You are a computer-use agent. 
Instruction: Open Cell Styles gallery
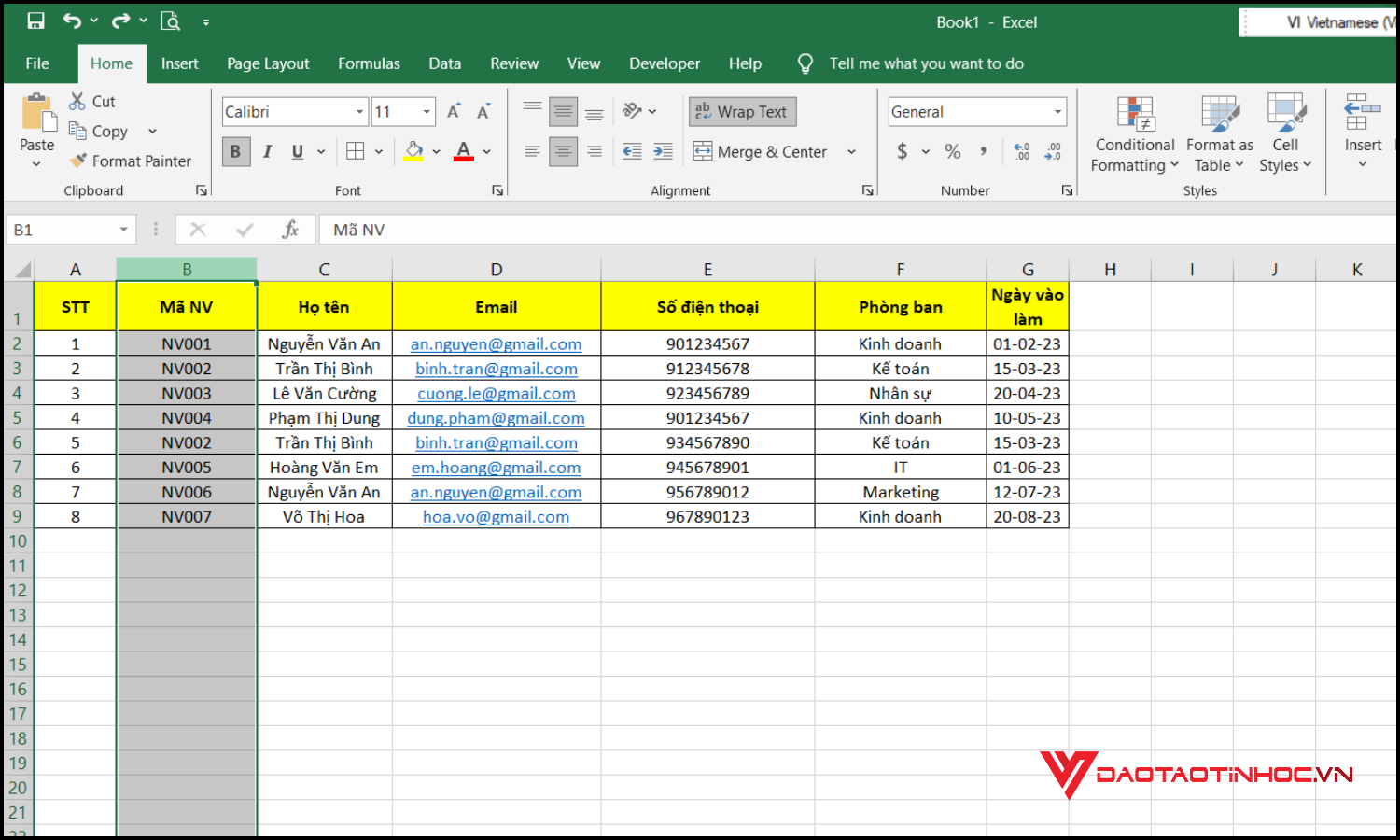pos(1285,134)
